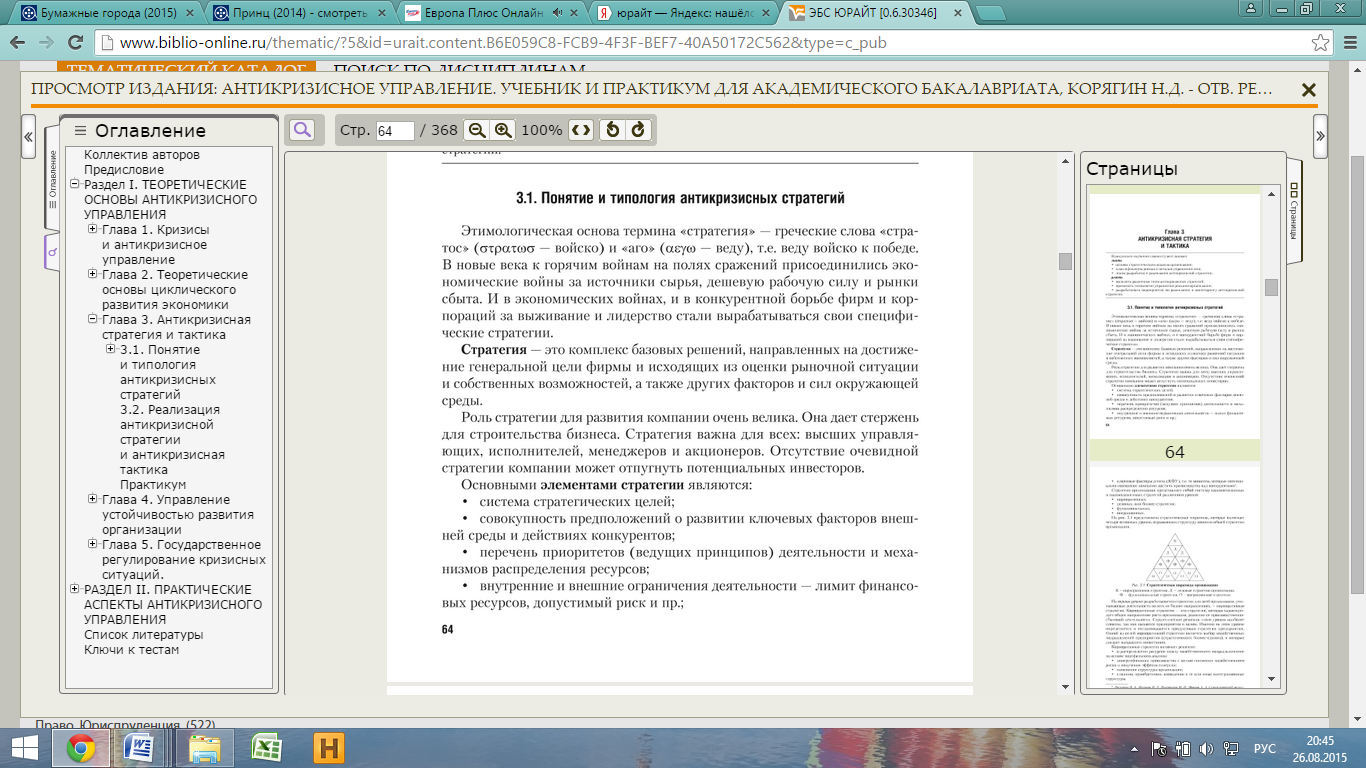The height and width of the screenshot is (768, 1366).
Task: Zoom out the book page
Action: click(x=477, y=130)
